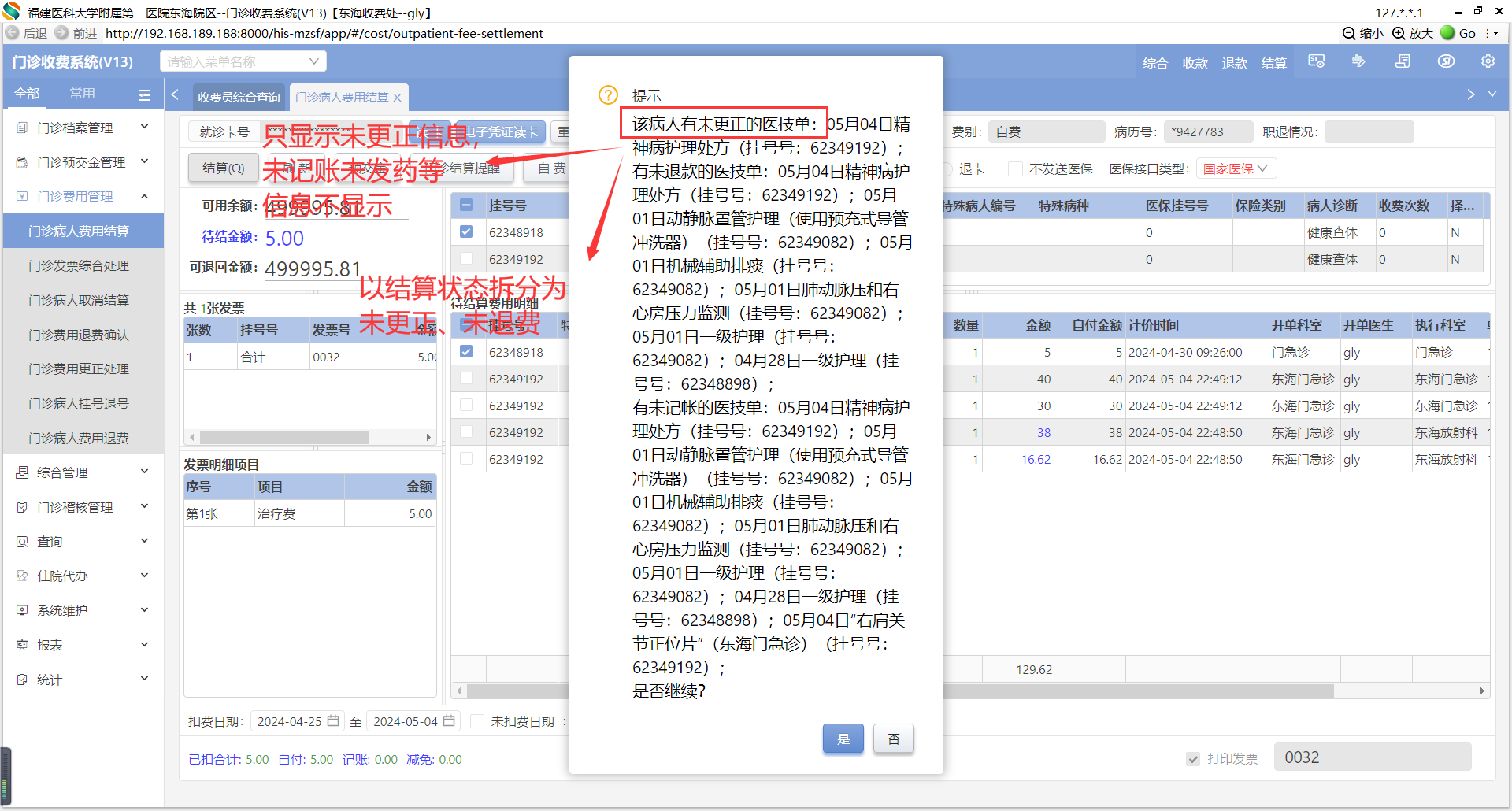Open the 请输入菜单名称 menu search dropdown
Screen dimensions: 1512x811
point(243,61)
